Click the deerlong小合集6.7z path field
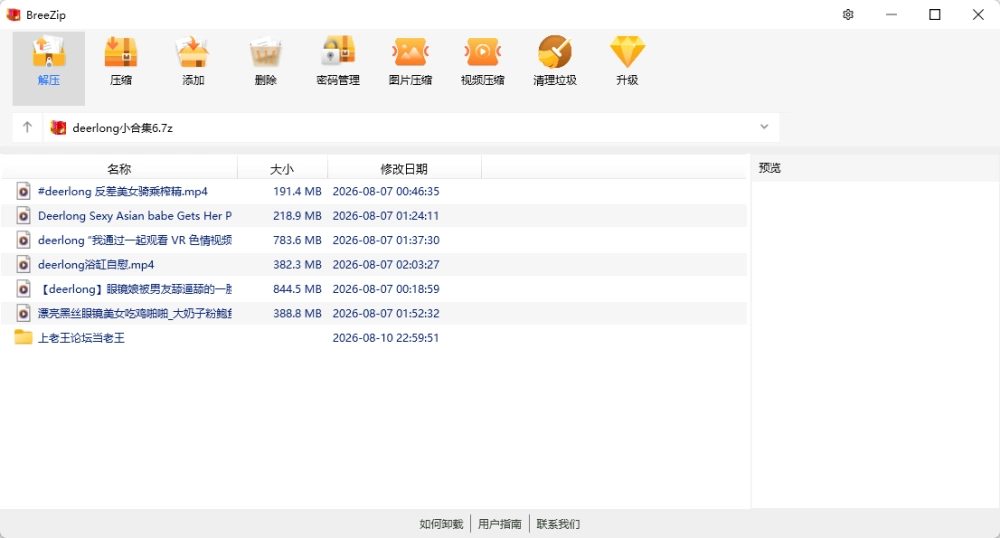1000x538 pixels. point(411,127)
